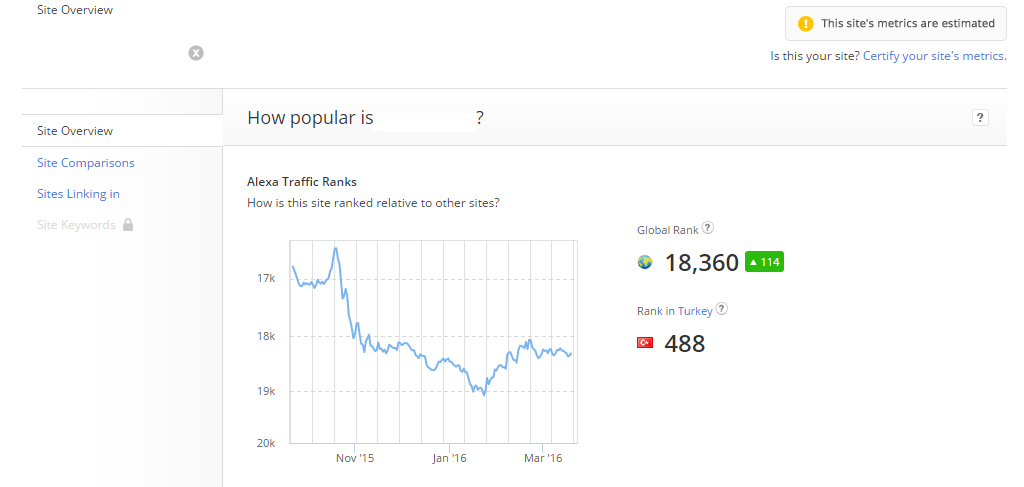Click the Global Rank help icon

click(x=708, y=228)
